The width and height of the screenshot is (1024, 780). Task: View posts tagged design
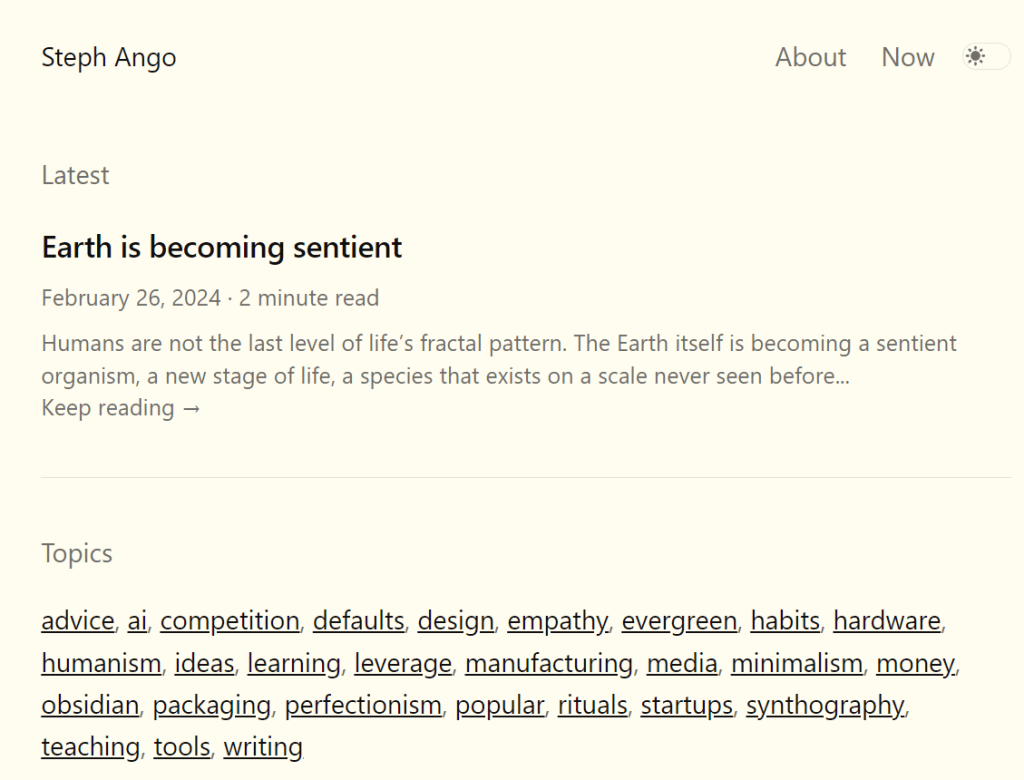tap(455, 621)
